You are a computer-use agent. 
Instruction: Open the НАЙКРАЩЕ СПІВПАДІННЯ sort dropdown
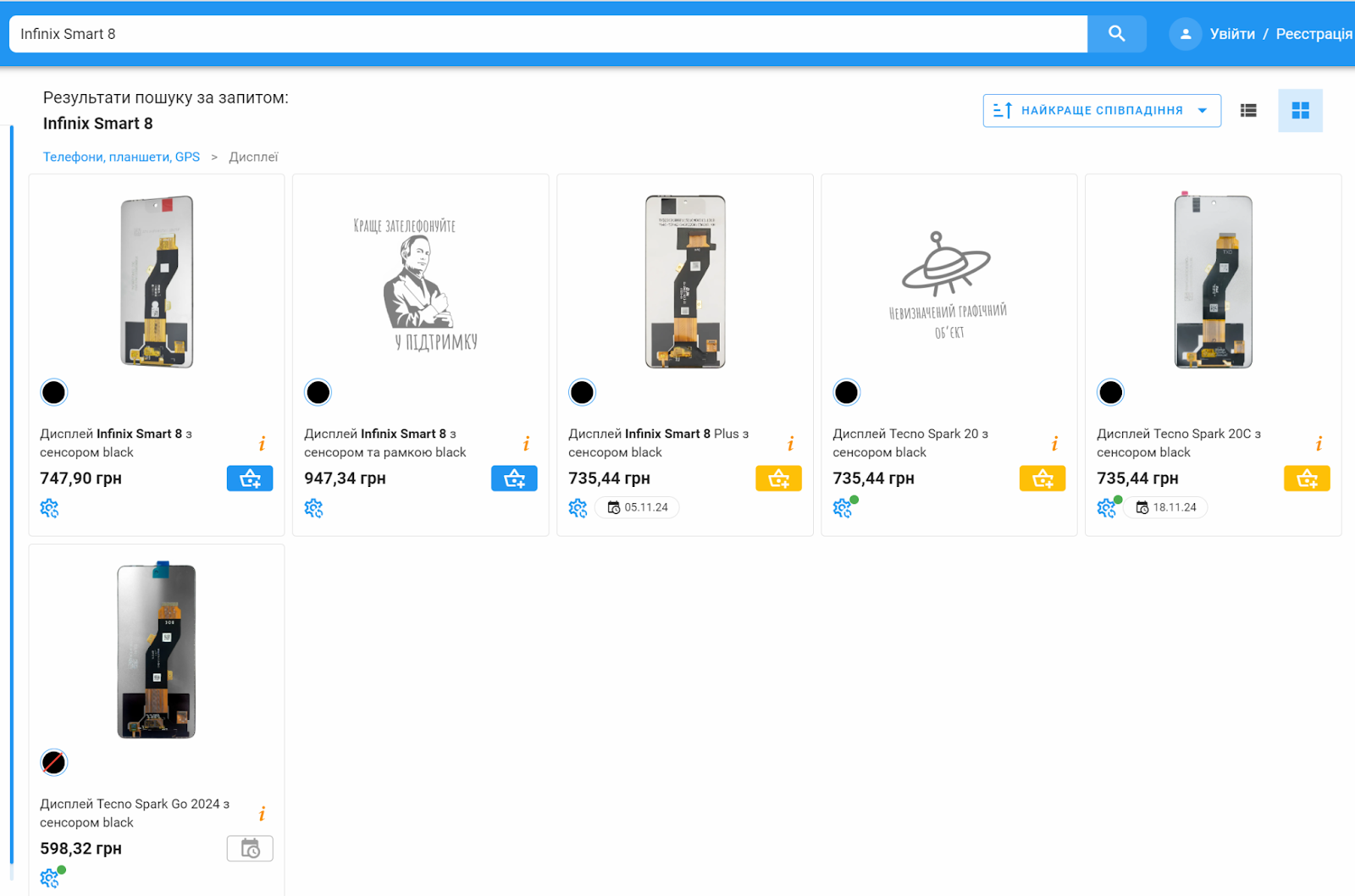[1102, 111]
